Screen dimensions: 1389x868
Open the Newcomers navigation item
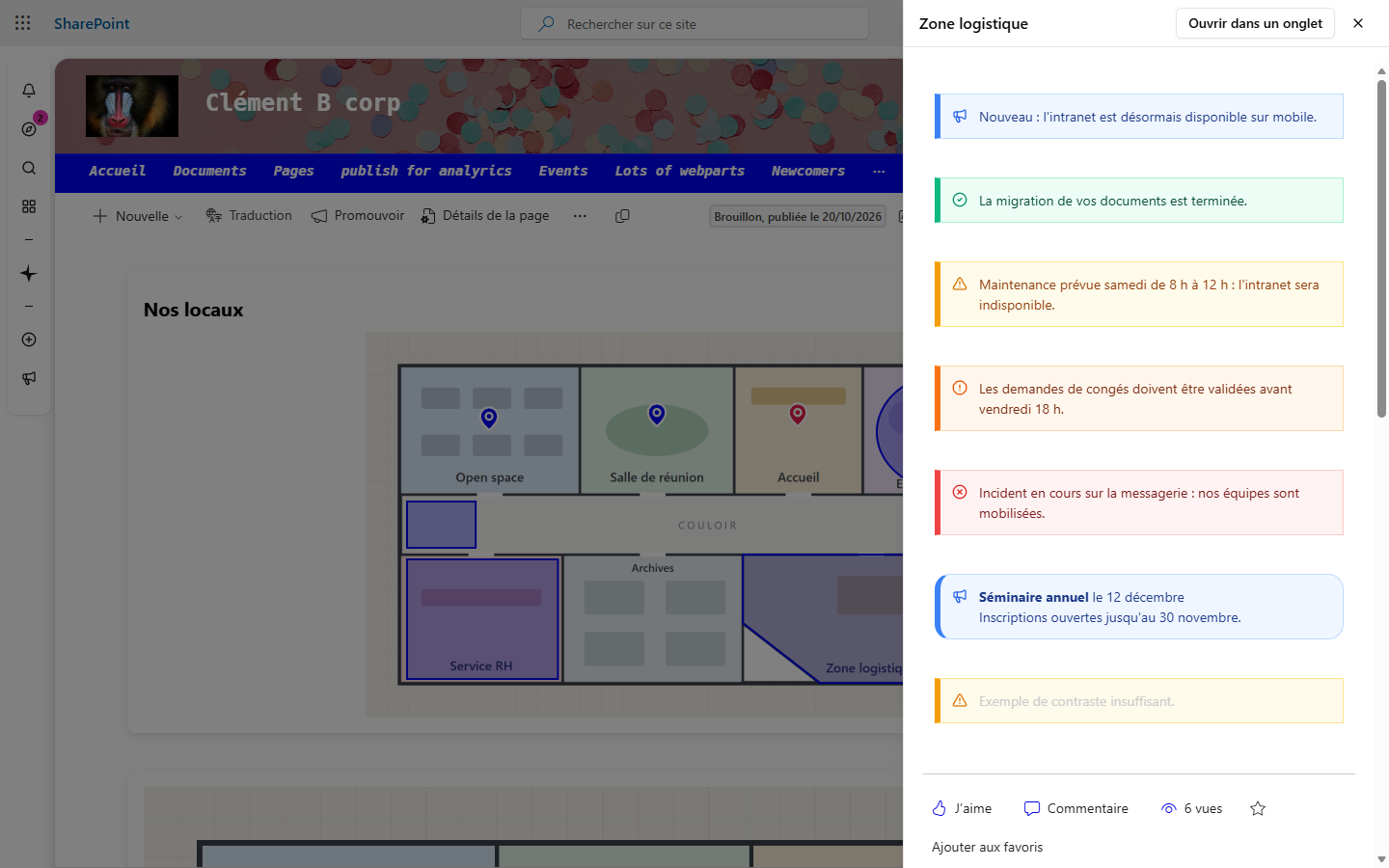click(808, 171)
